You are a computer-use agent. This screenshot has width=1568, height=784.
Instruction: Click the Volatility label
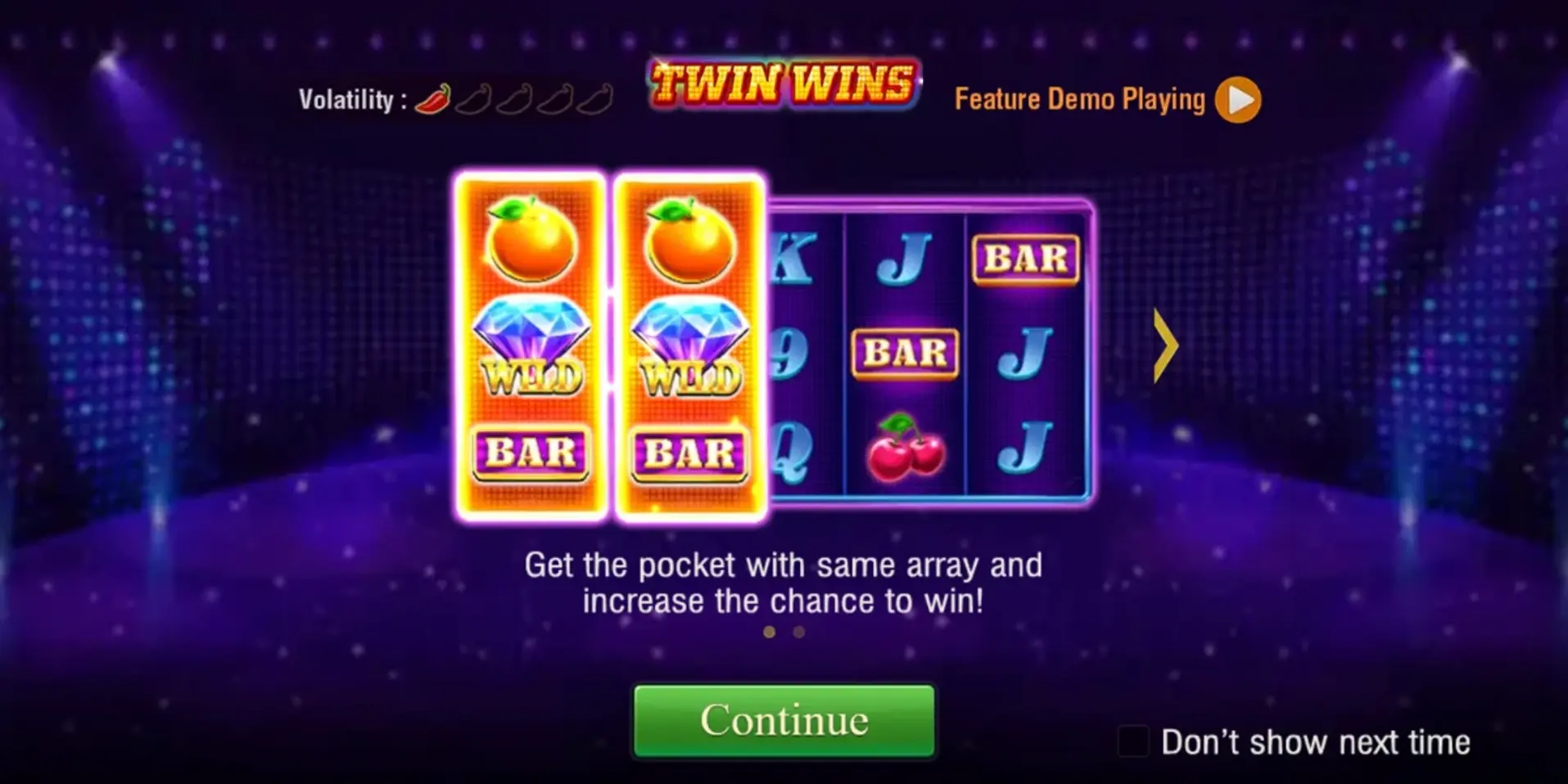point(353,100)
